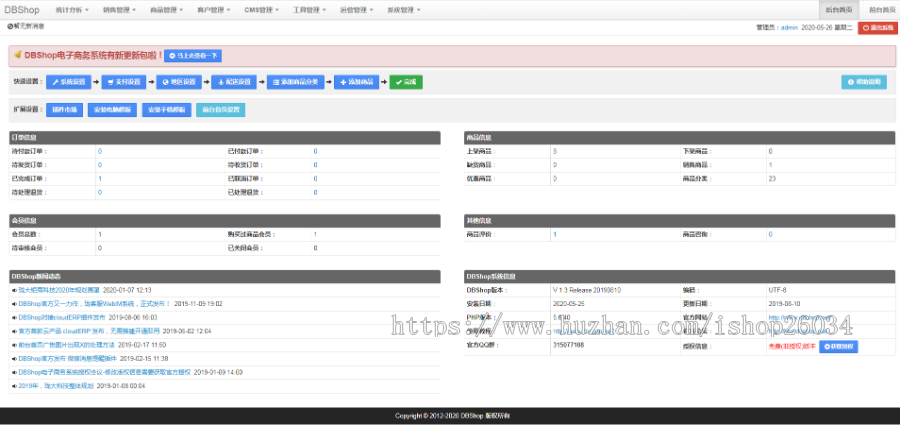900x442 pixels.
Task: Open the cancelled orders count link
Action: [x=315, y=179]
